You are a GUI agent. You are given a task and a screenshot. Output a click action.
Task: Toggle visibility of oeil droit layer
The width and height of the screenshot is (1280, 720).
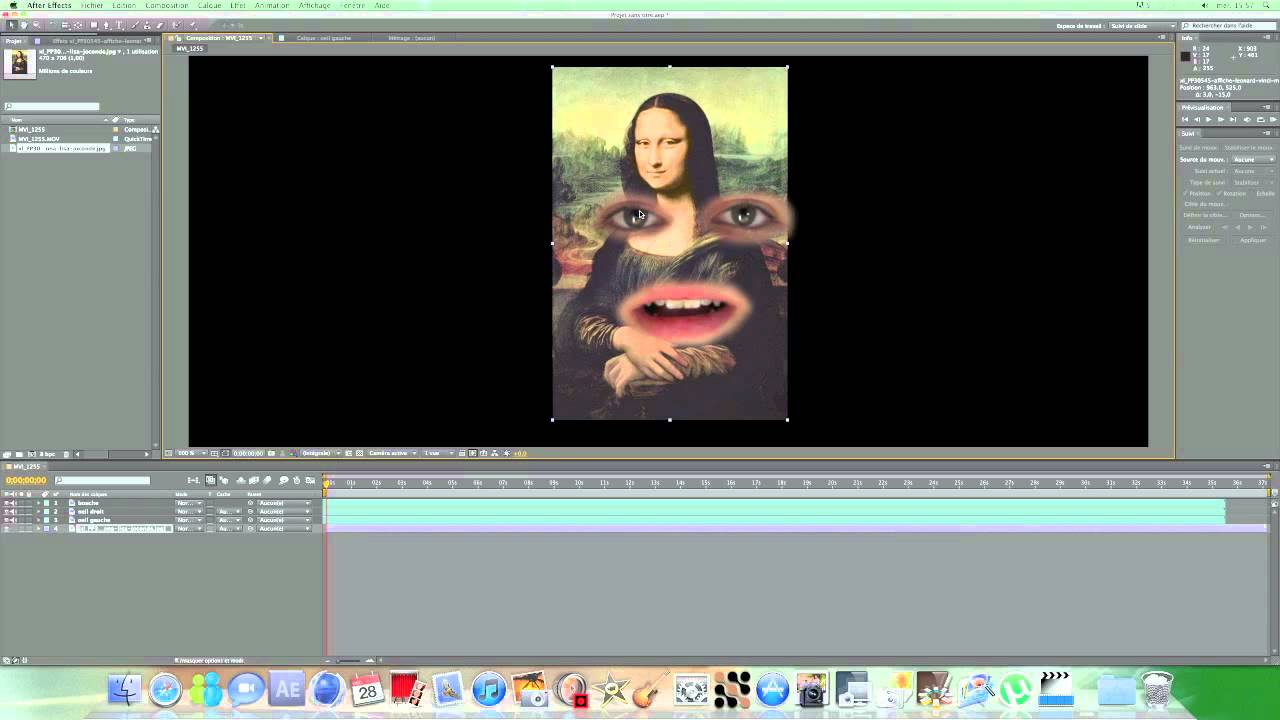[6, 511]
